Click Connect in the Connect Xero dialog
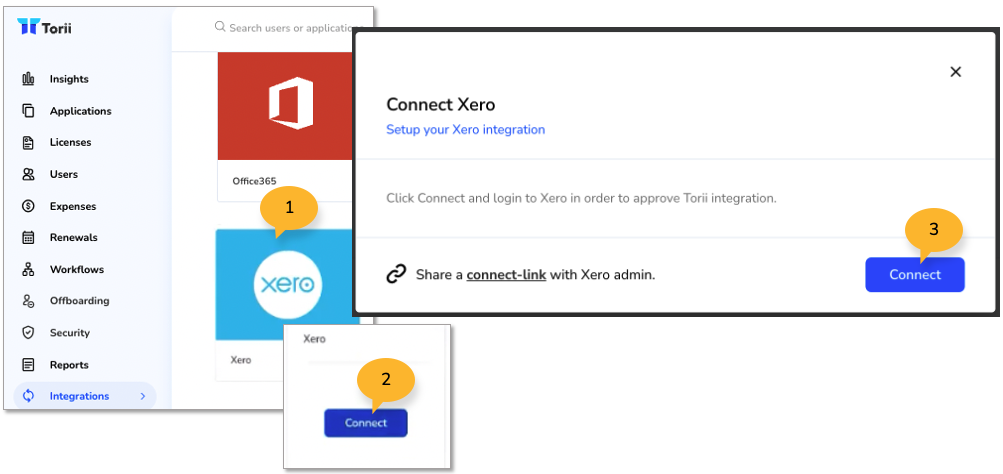 915,274
